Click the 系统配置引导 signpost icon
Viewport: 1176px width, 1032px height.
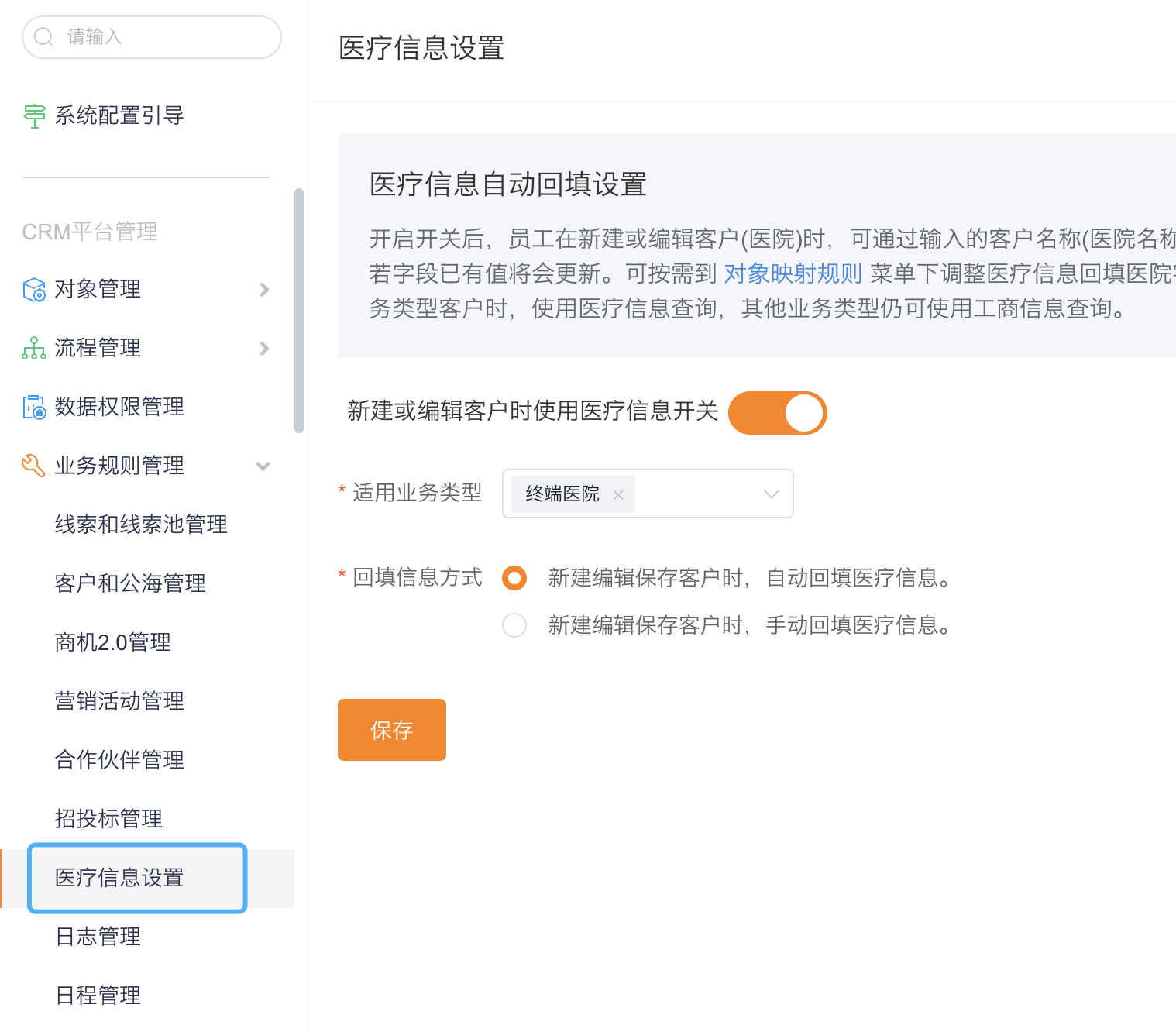point(34,116)
